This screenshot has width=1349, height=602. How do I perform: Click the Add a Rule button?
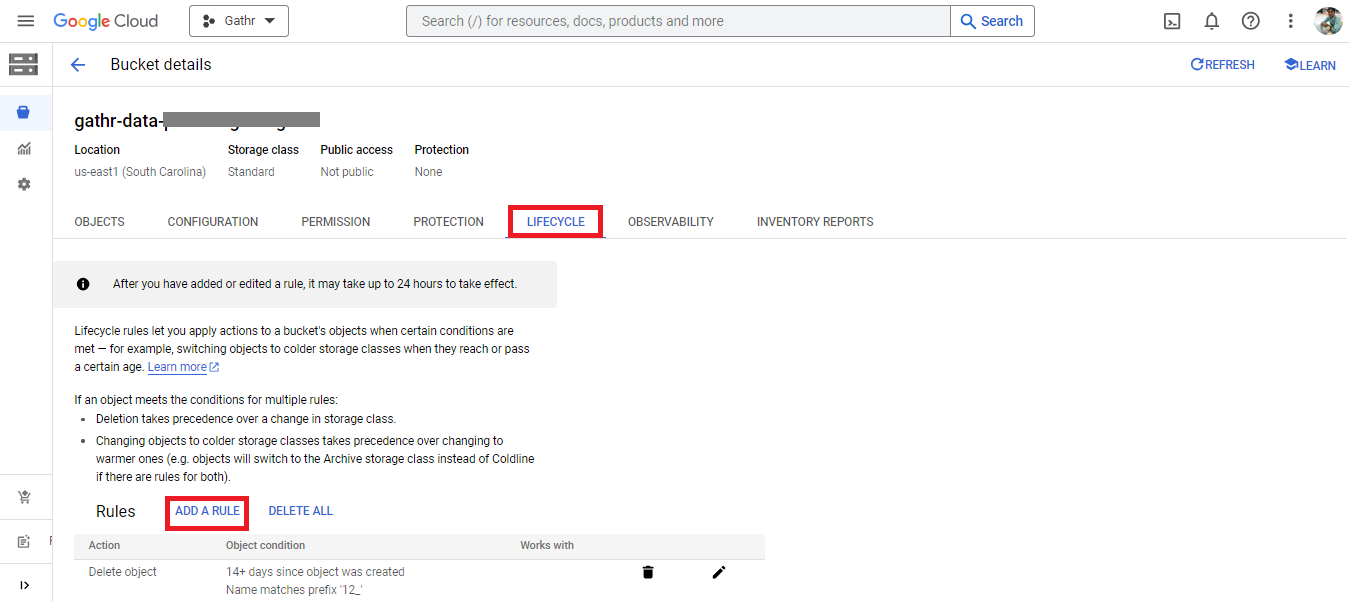[207, 511]
